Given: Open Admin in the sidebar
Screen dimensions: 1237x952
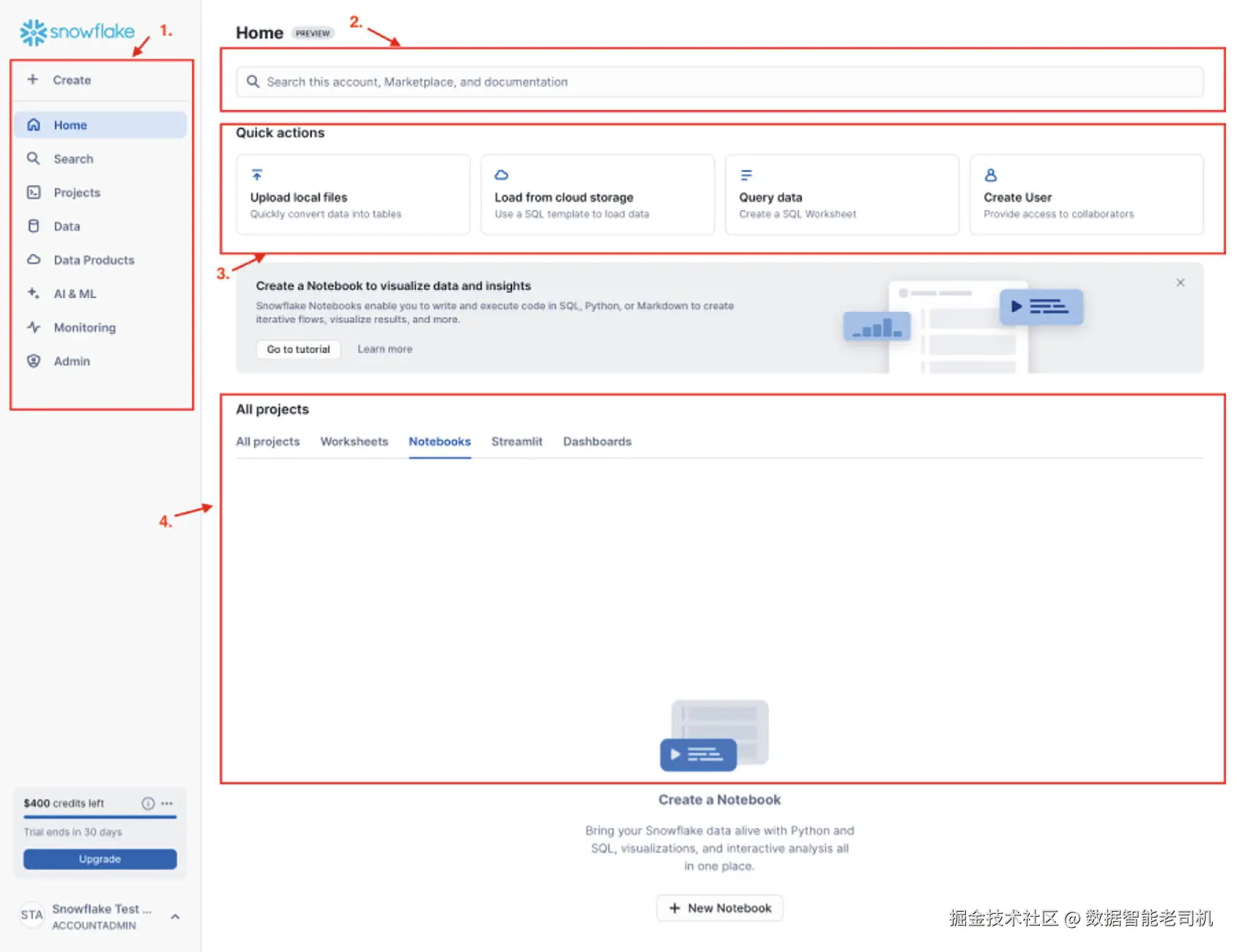Looking at the screenshot, I should coord(100,360).
